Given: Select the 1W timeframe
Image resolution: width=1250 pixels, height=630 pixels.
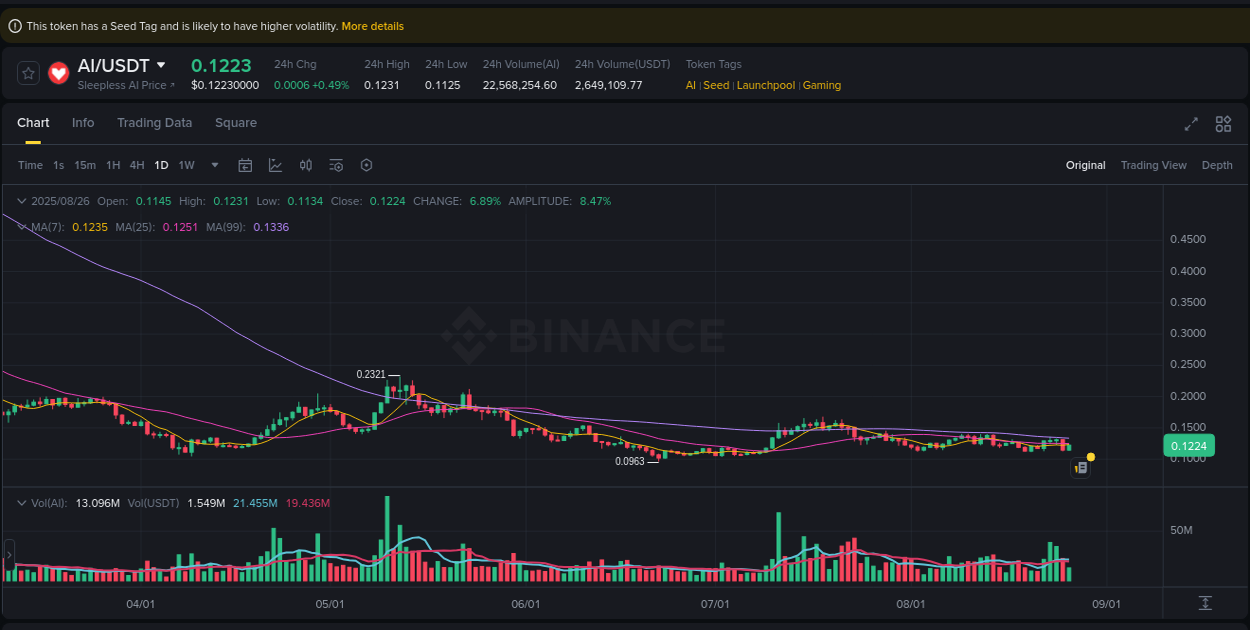Looking at the screenshot, I should click(186, 165).
